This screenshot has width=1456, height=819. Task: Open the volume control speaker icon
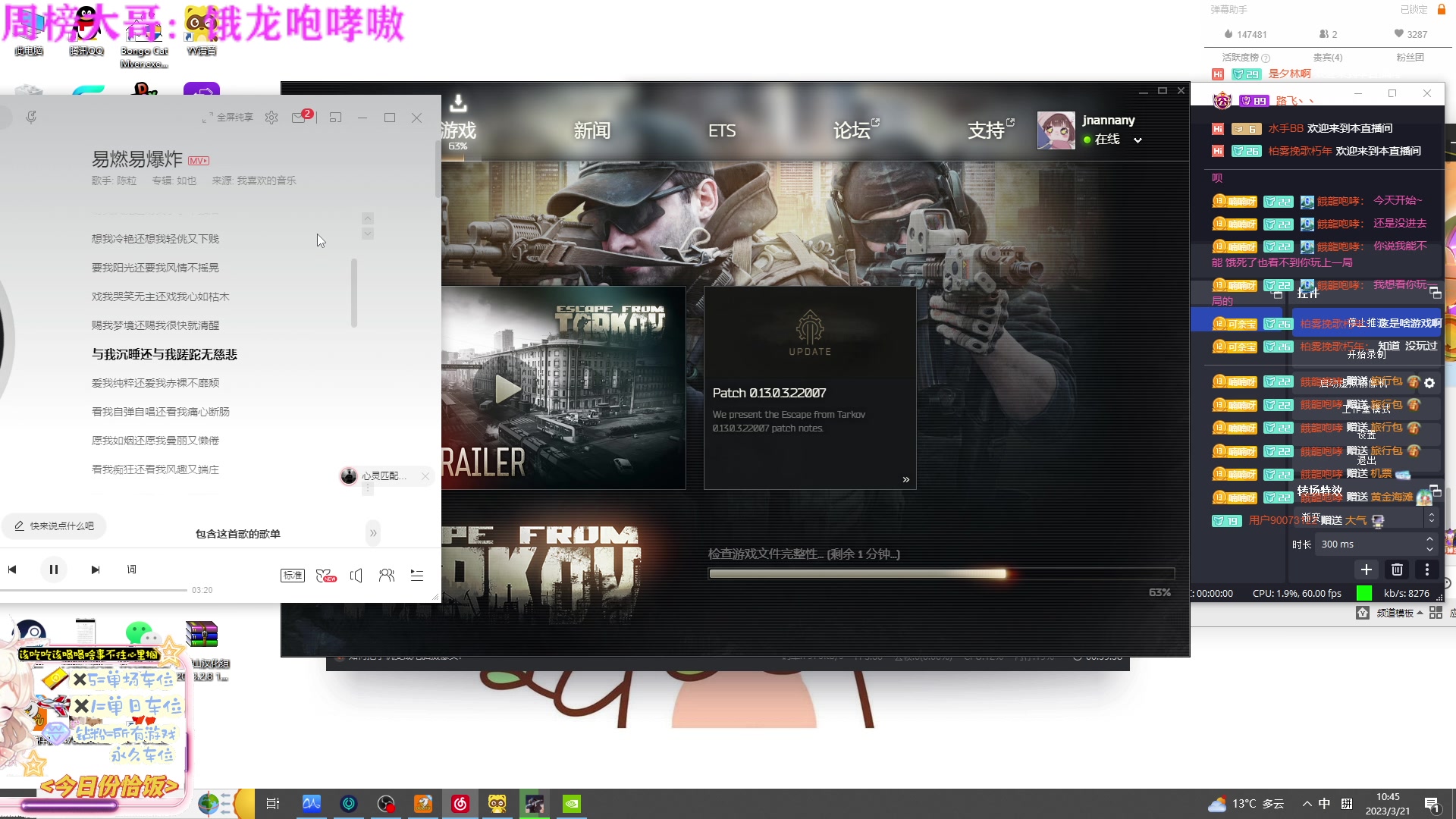pyautogui.click(x=356, y=576)
